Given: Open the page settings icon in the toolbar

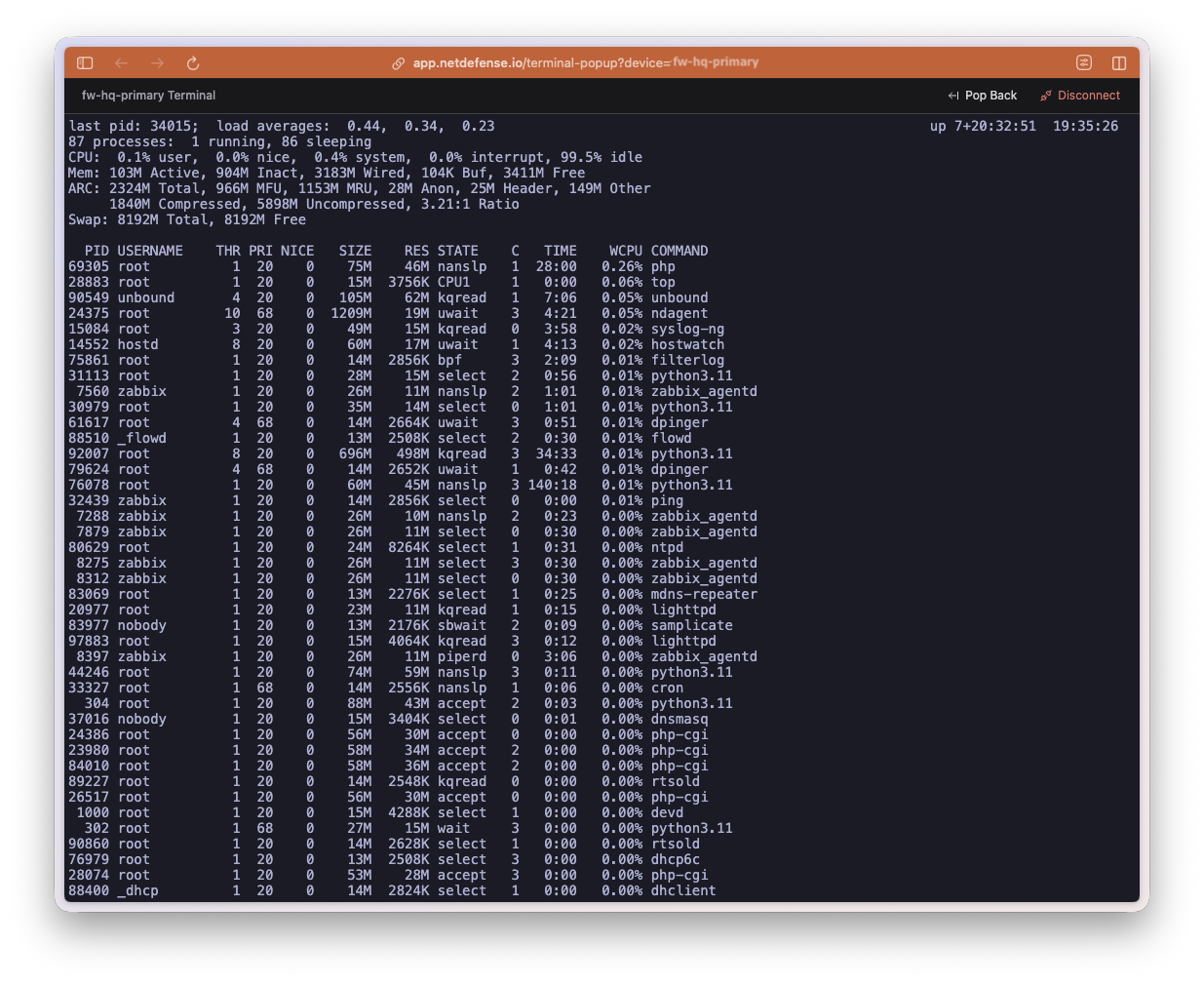Looking at the screenshot, I should point(1083,63).
